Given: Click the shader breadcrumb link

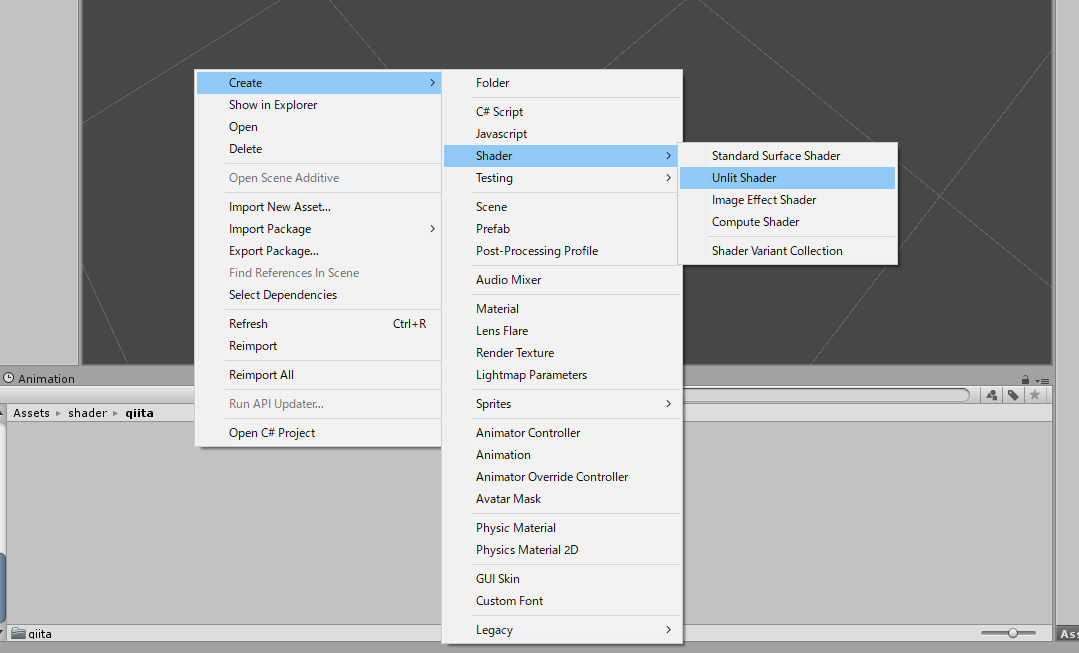Looking at the screenshot, I should [x=87, y=412].
